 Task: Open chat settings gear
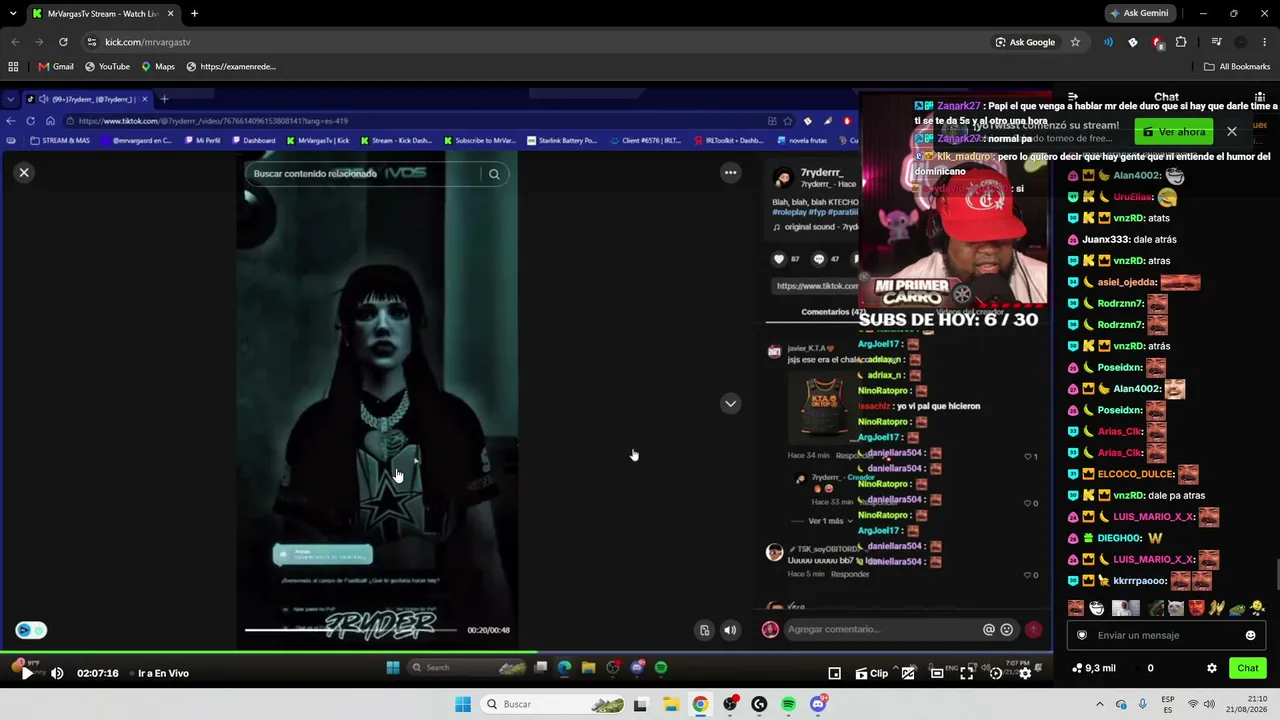(x=1212, y=668)
